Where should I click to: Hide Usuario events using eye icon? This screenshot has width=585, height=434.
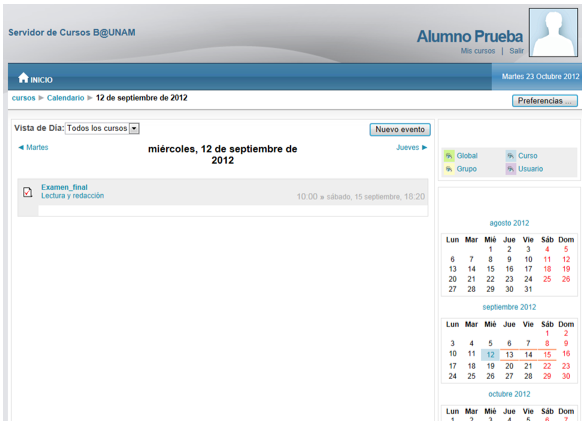click(x=510, y=169)
